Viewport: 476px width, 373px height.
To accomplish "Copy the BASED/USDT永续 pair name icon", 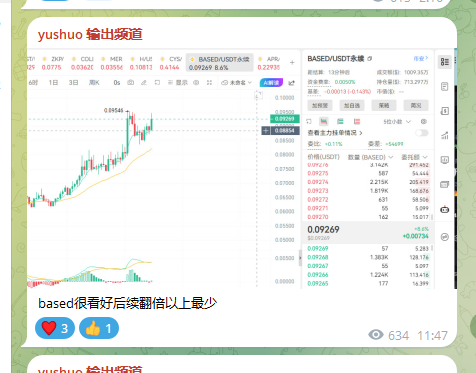I will click(x=370, y=59).
